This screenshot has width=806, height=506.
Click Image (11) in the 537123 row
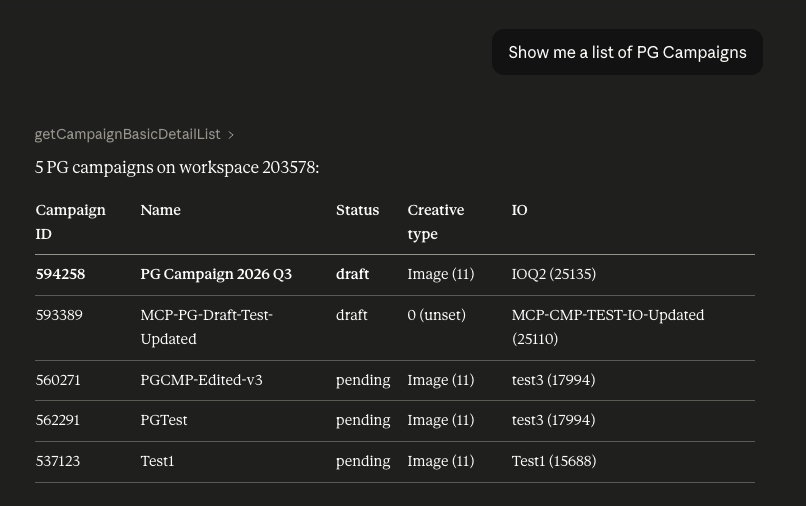coord(441,461)
